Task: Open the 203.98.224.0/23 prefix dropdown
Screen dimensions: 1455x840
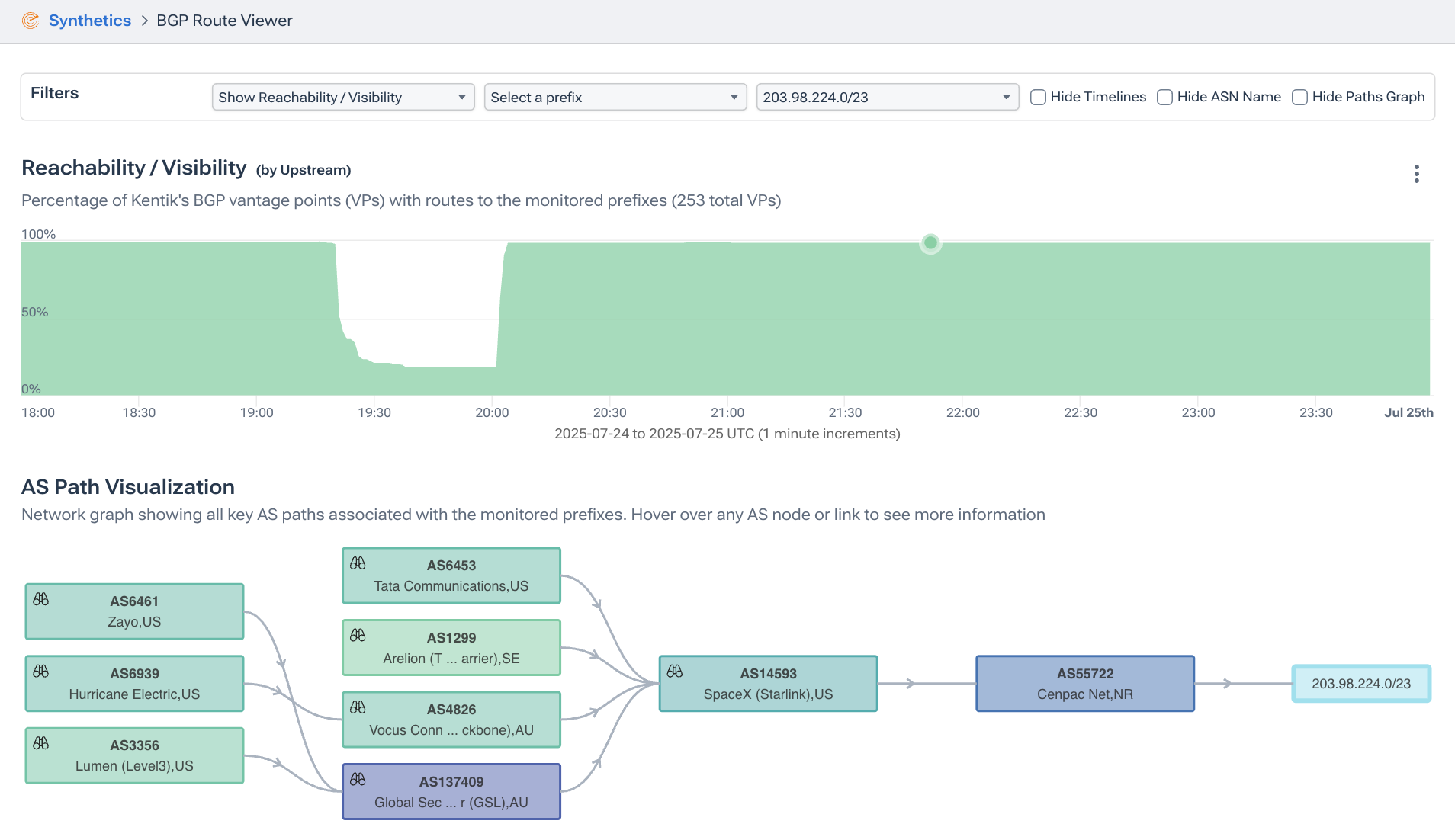Action: 888,97
